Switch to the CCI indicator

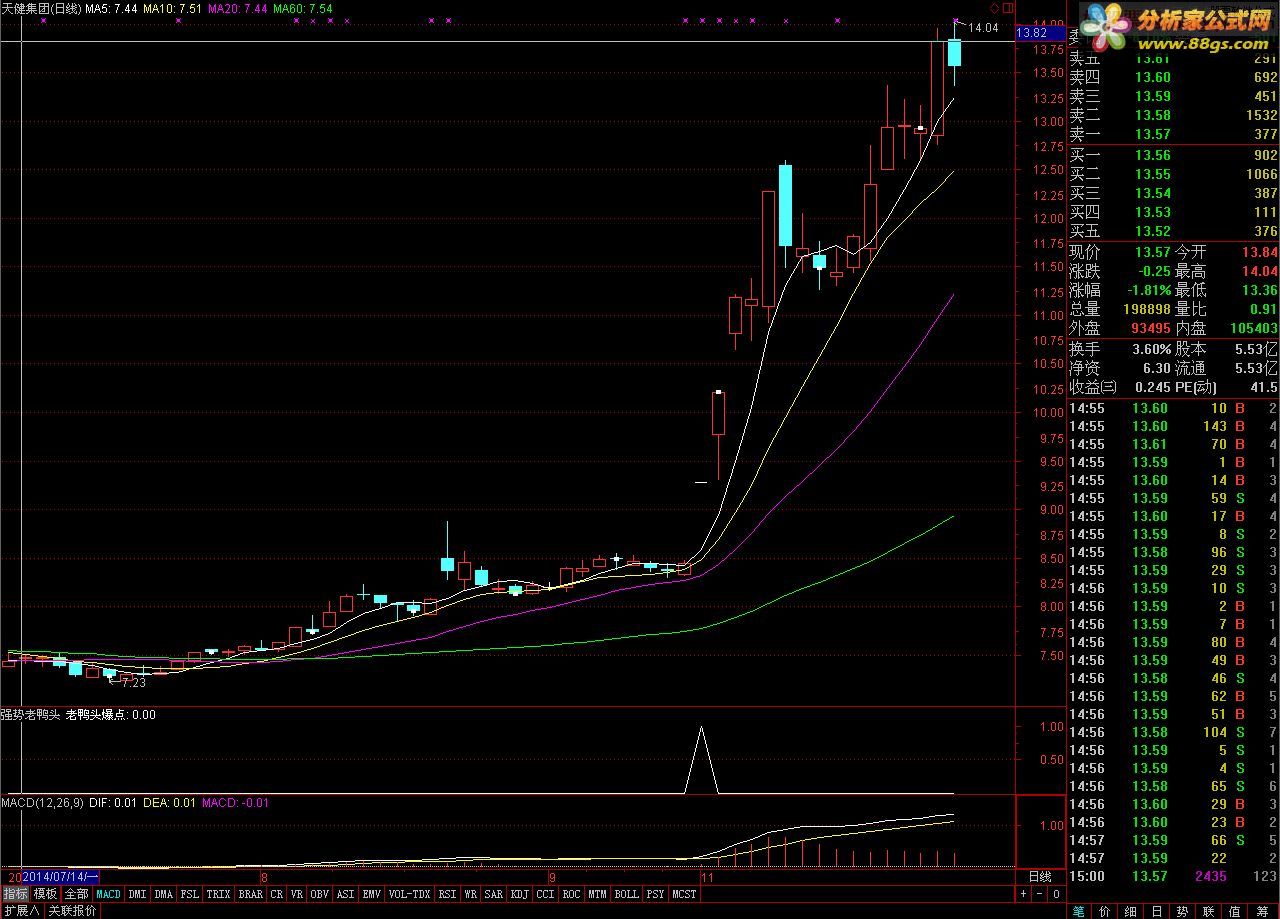(x=545, y=894)
